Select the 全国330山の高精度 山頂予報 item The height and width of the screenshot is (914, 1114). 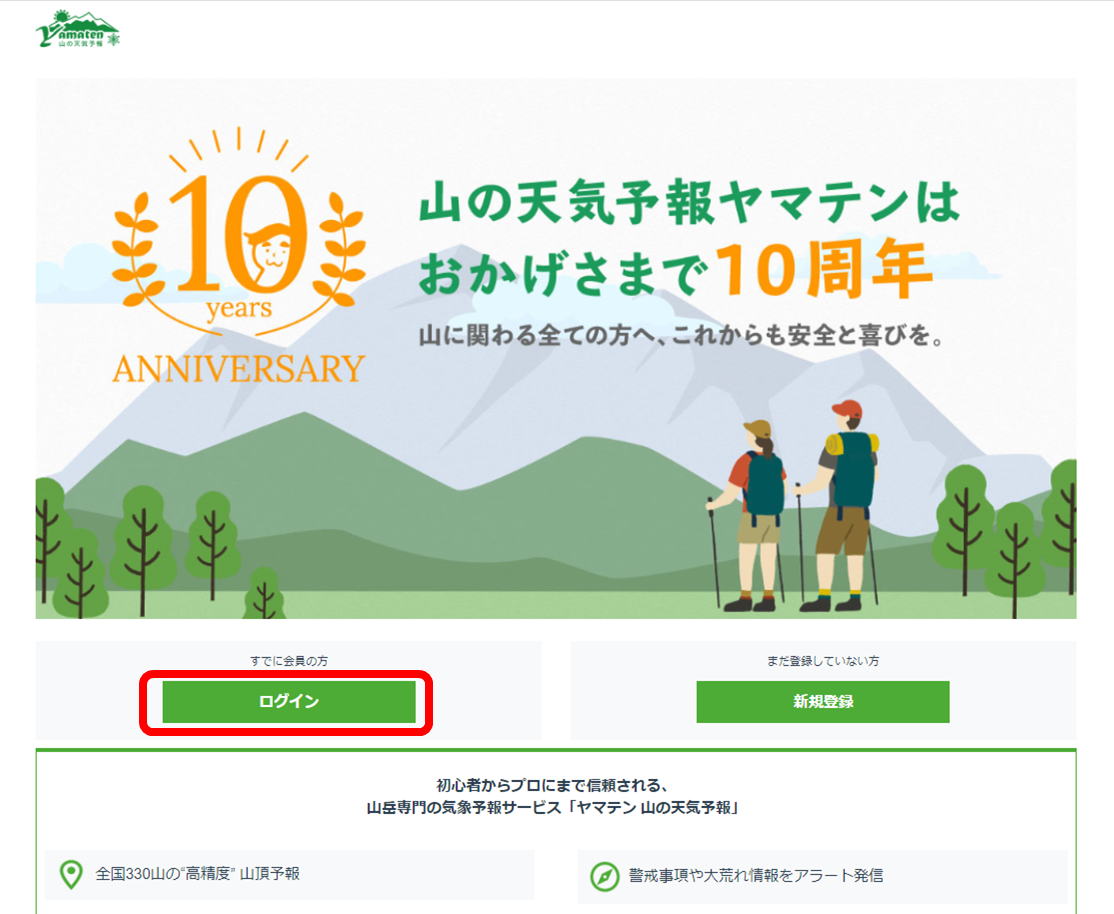tap(289, 875)
